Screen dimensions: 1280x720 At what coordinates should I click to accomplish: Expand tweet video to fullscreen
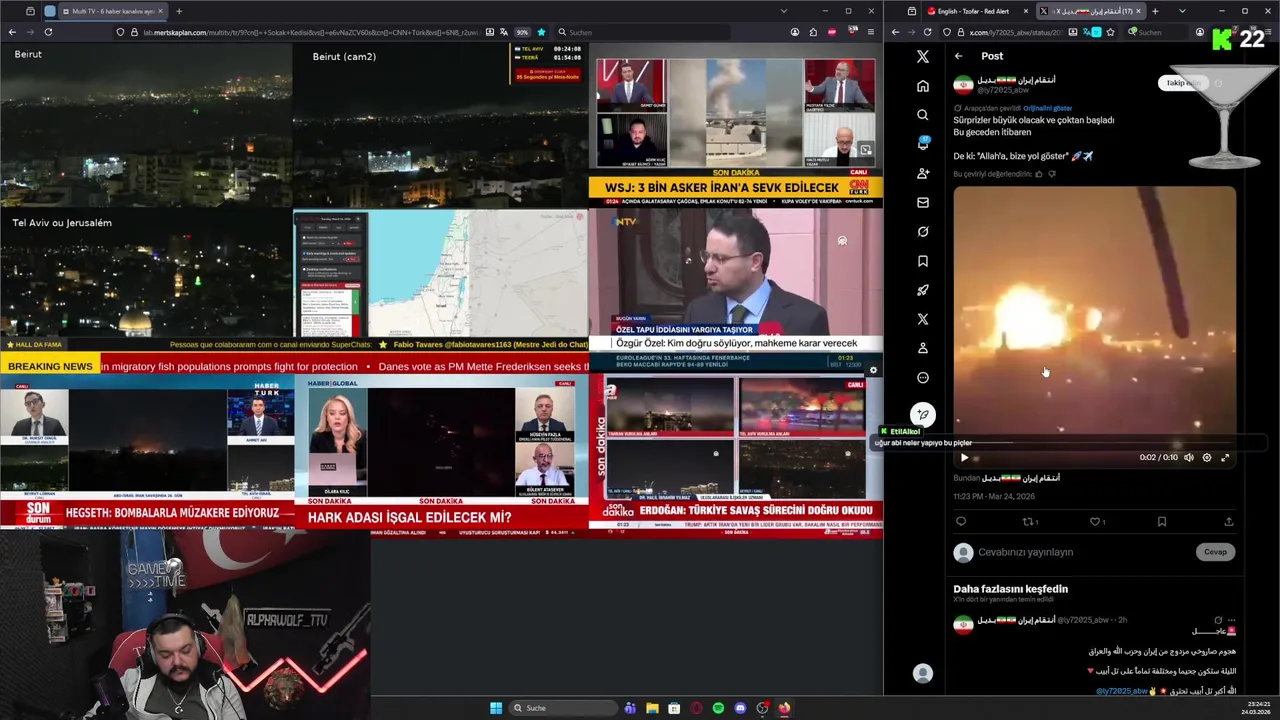coord(1225,457)
